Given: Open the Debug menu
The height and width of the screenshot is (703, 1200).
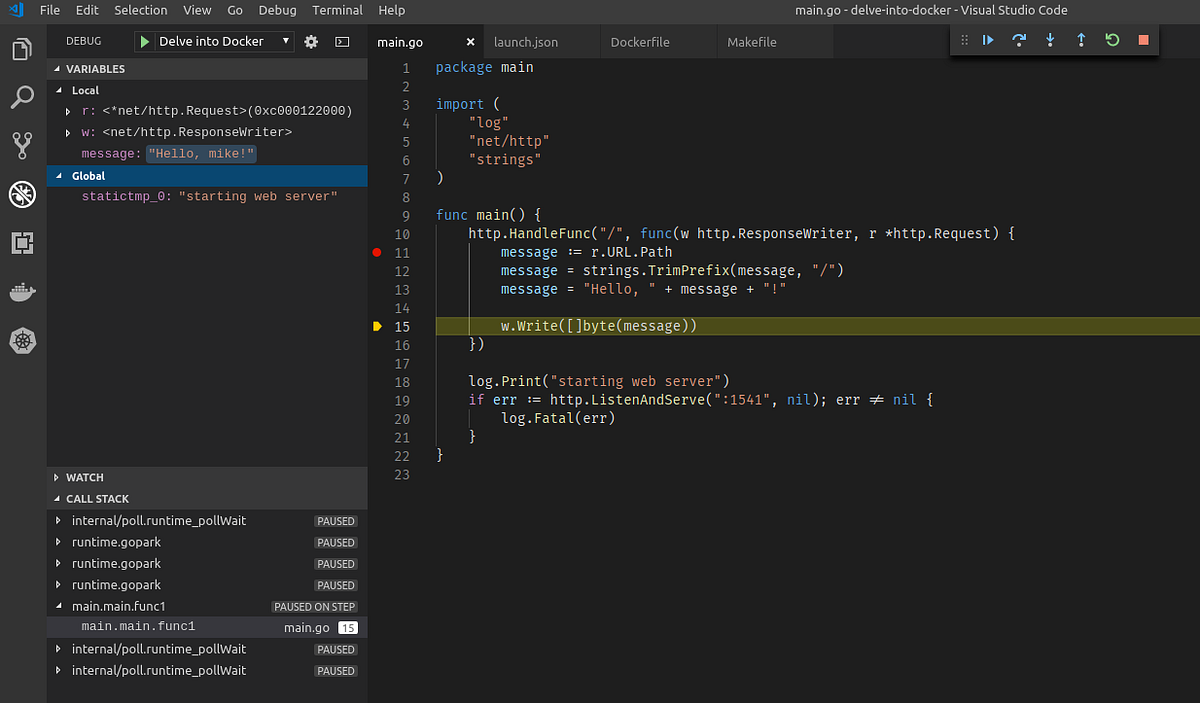Looking at the screenshot, I should pyautogui.click(x=277, y=10).
